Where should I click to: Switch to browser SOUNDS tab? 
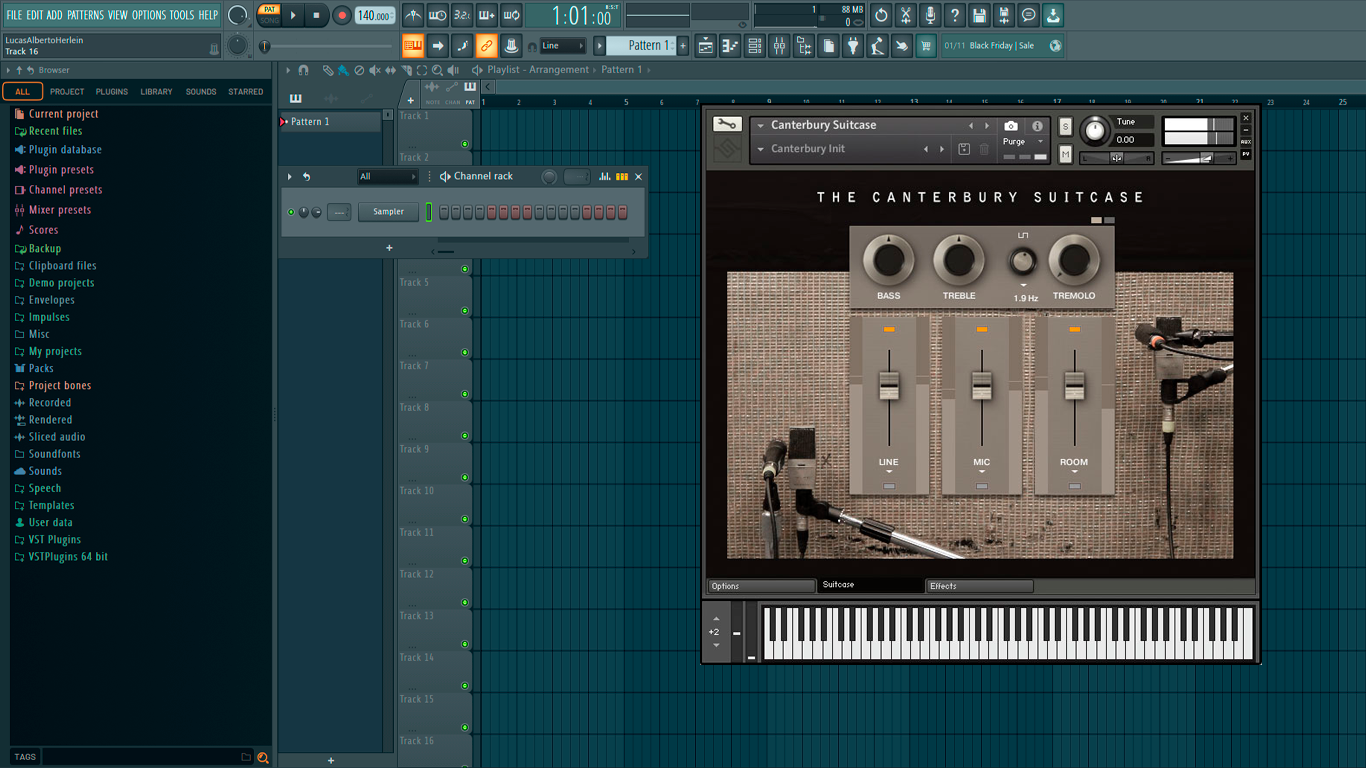(201, 91)
